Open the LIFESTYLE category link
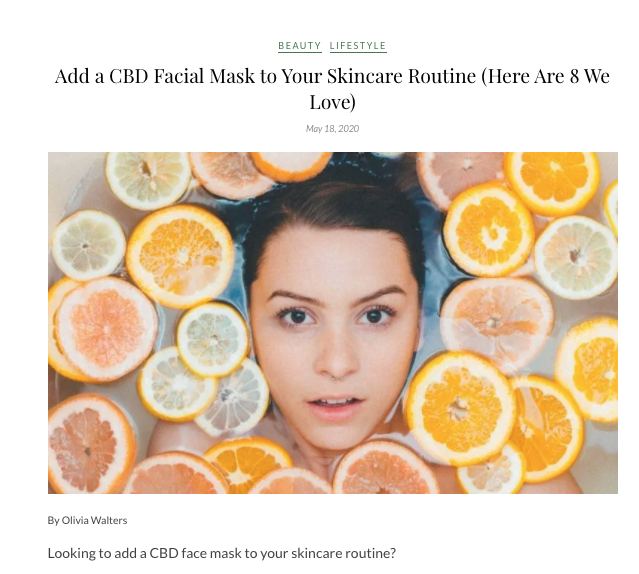Viewport: 639px width, 574px height. 358,46
